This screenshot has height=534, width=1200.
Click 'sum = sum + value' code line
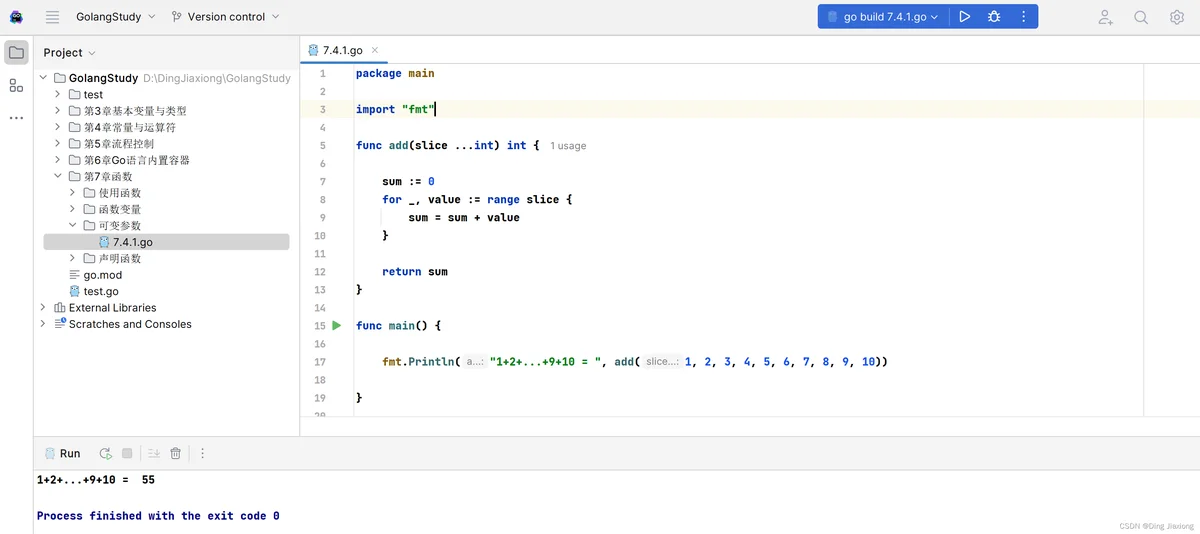[464, 218]
